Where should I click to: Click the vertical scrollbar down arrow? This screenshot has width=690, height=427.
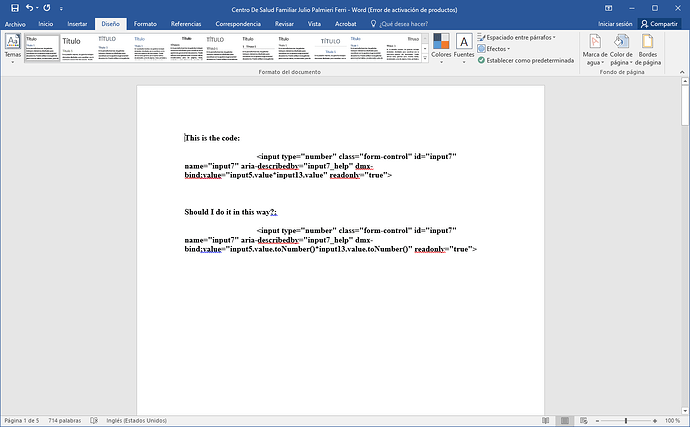pos(685,411)
